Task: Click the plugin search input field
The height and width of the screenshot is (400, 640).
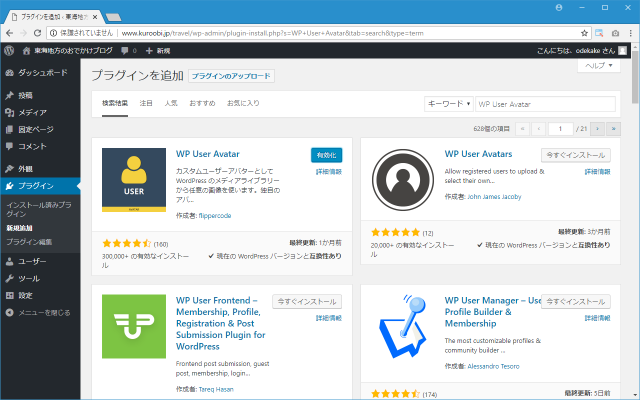Action: coord(545,103)
